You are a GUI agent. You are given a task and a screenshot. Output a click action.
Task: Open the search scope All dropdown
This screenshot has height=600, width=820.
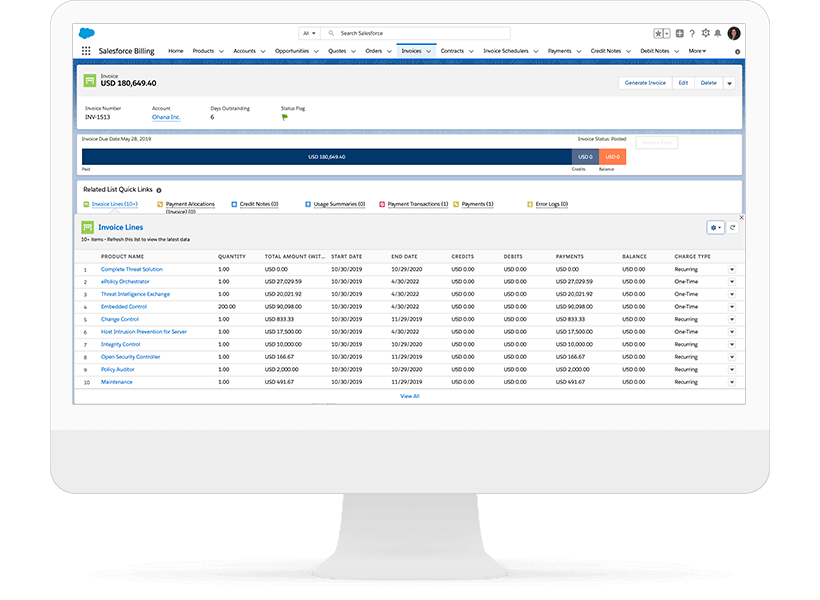click(x=308, y=33)
